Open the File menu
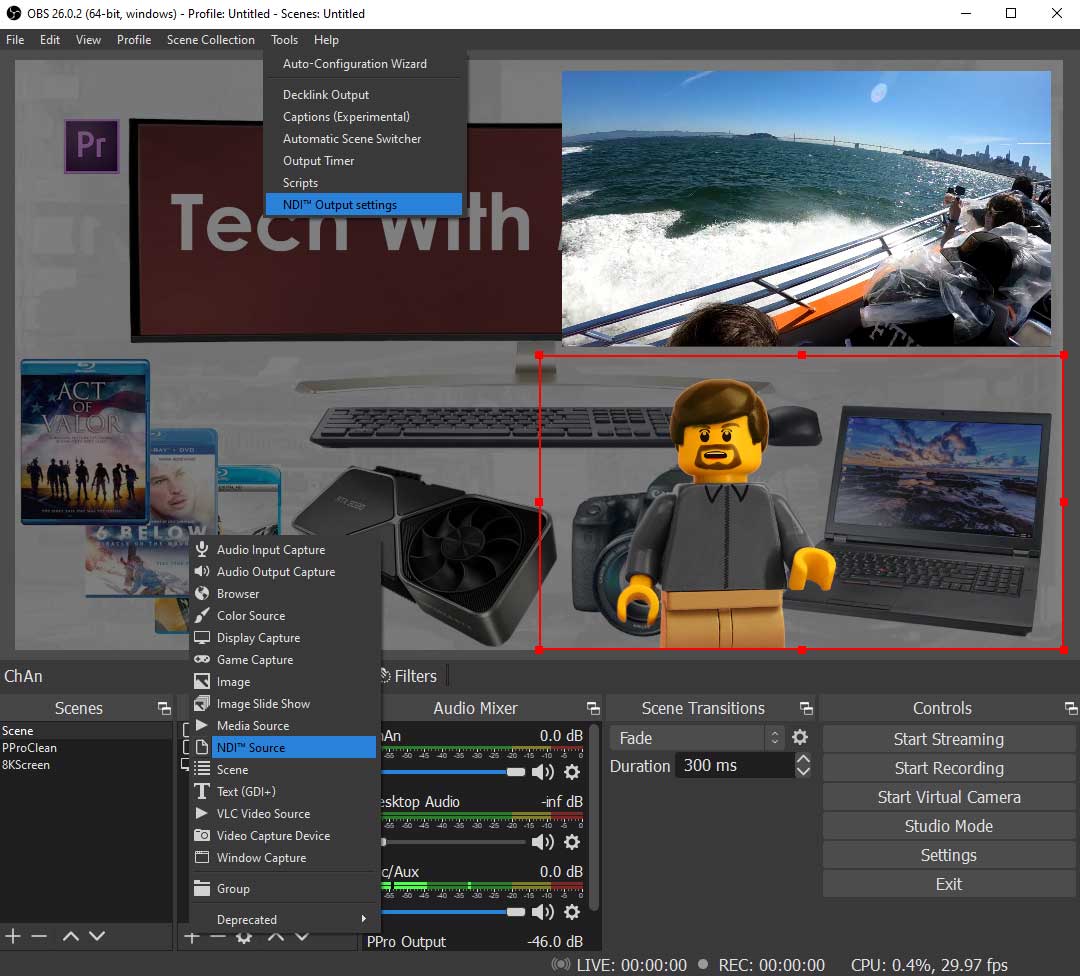 [x=15, y=40]
